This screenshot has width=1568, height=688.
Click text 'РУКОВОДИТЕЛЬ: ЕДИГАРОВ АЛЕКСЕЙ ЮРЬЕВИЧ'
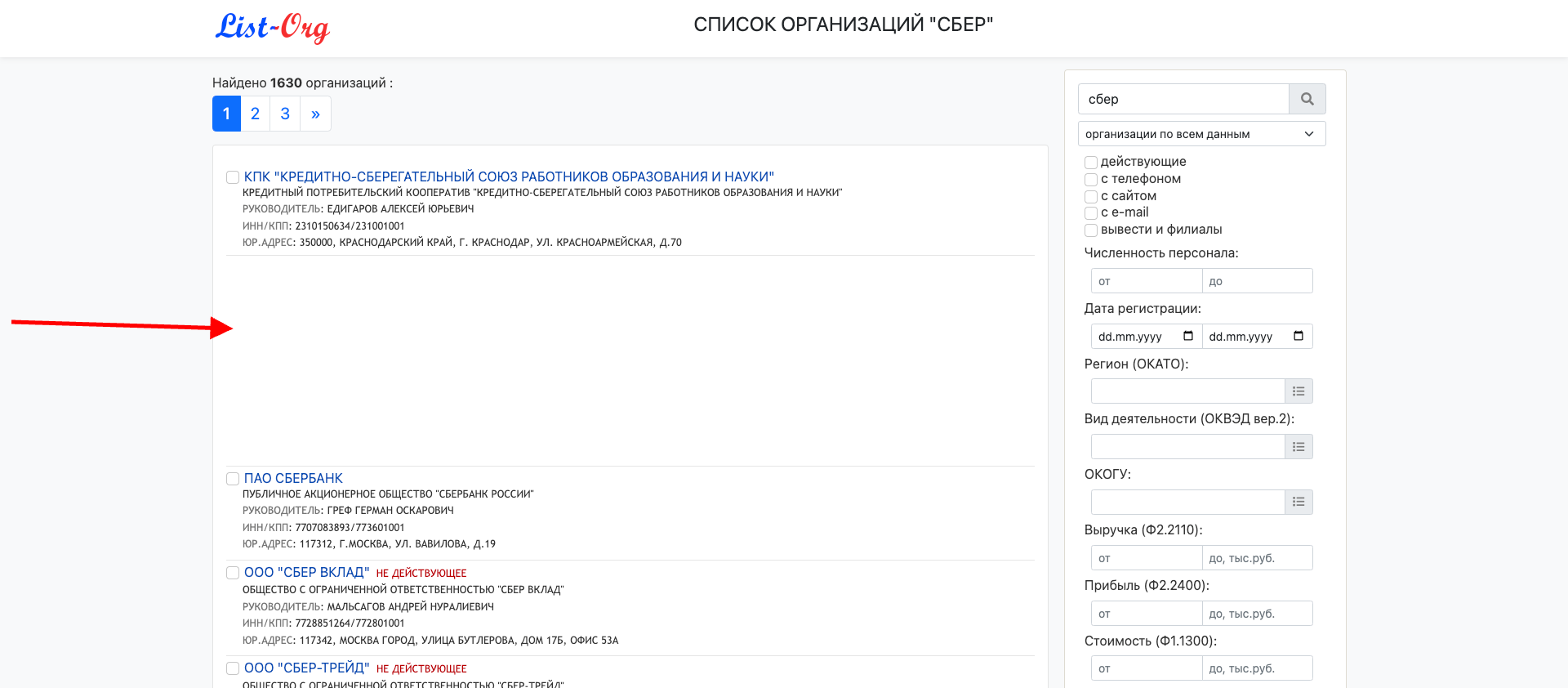(x=359, y=209)
